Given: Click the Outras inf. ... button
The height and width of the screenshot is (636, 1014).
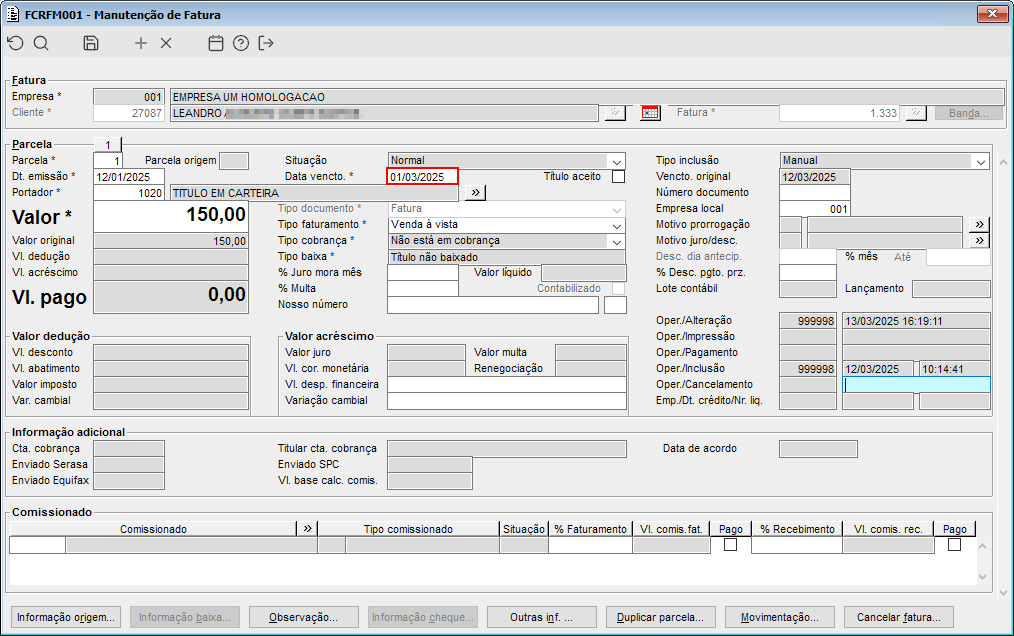Looking at the screenshot, I should [541, 617].
